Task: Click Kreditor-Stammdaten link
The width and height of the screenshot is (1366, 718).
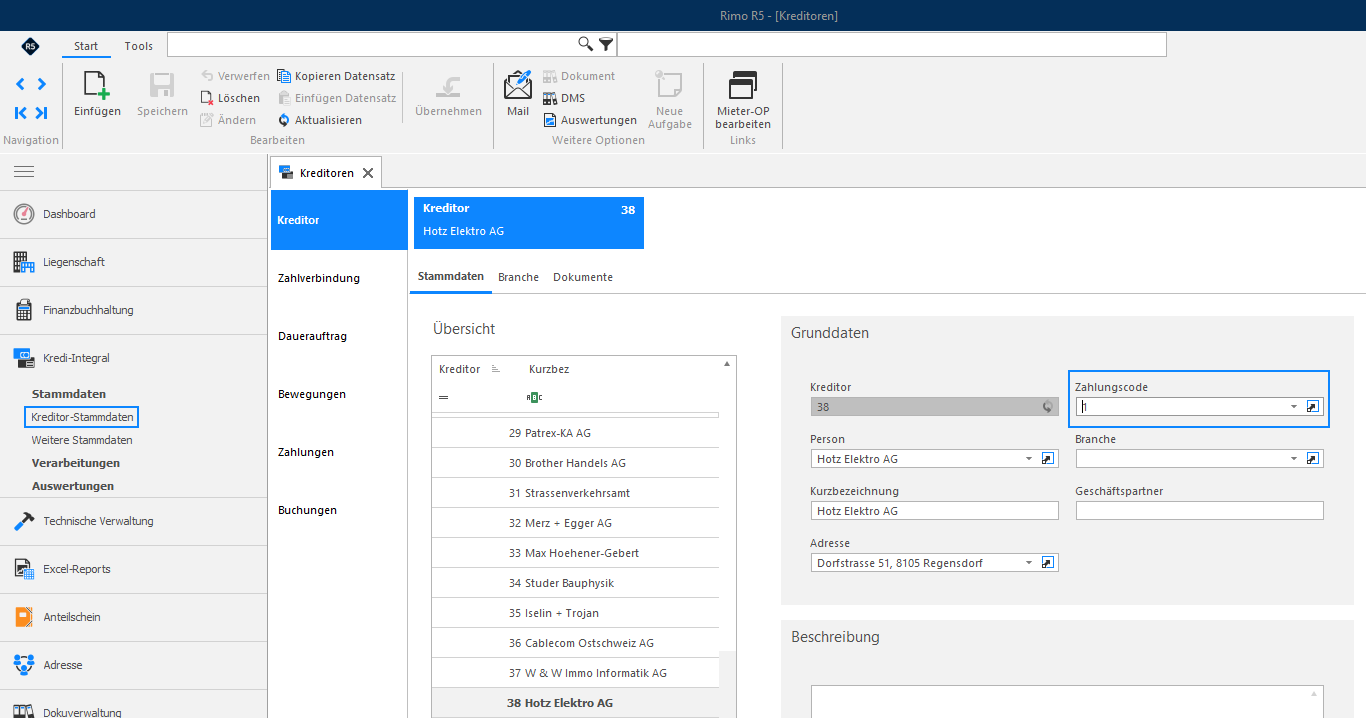Action: [x=82, y=417]
